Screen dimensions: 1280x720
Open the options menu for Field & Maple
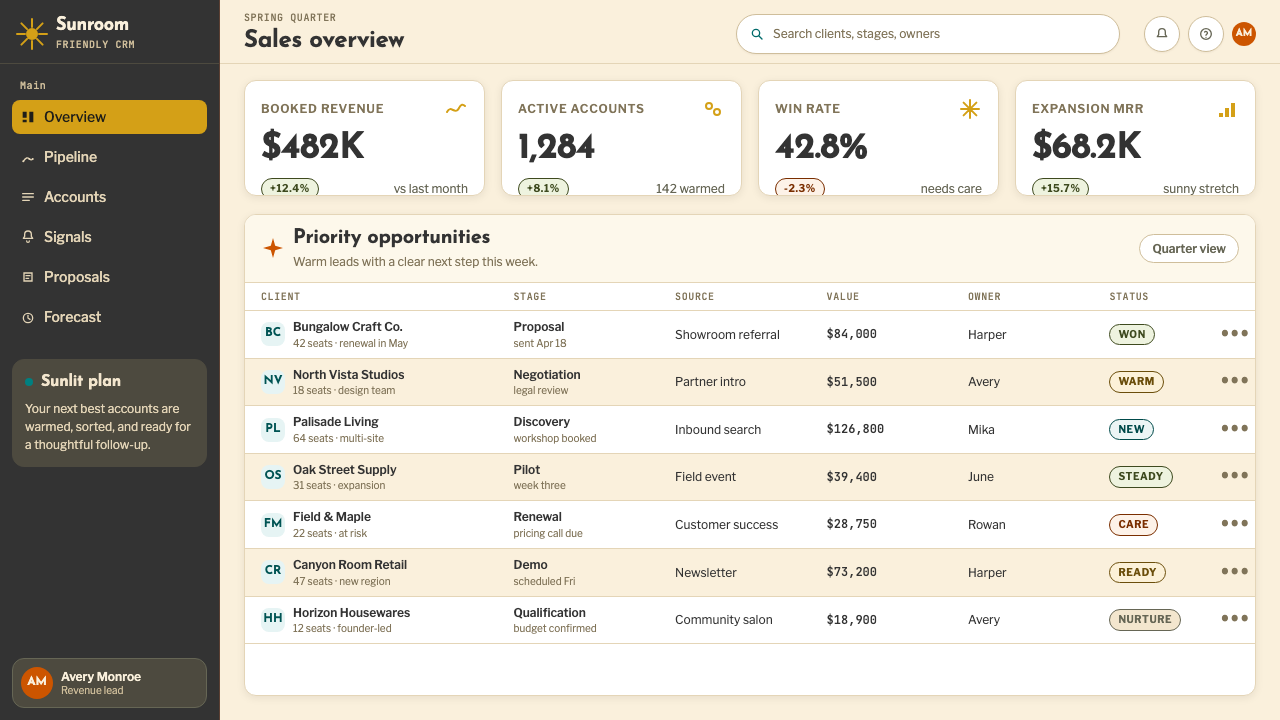coord(1235,523)
